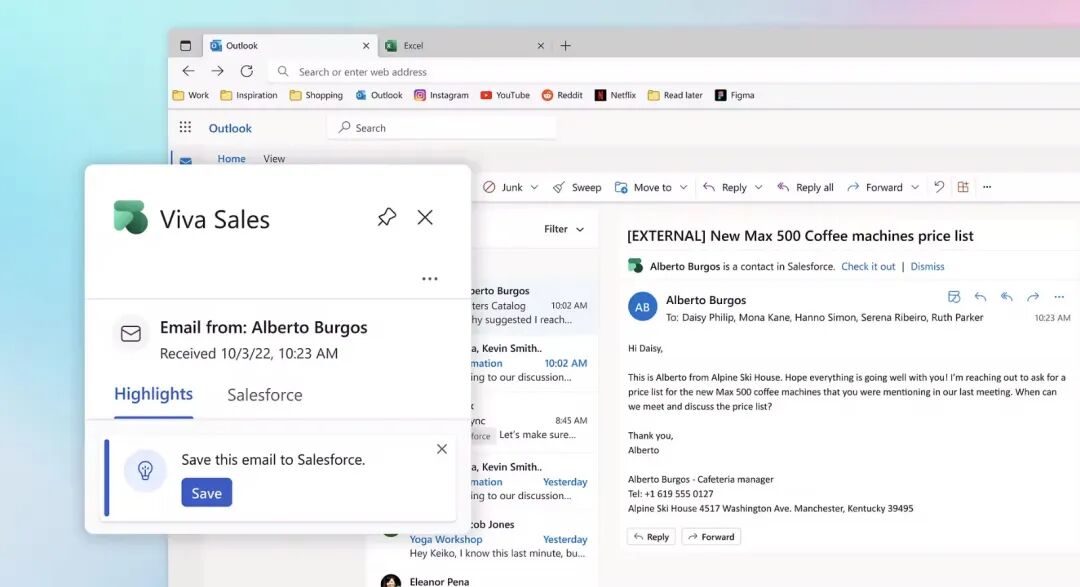This screenshot has height=587, width=1080.
Task: Open the toolbar's more options ellipsis
Action: coord(987,187)
